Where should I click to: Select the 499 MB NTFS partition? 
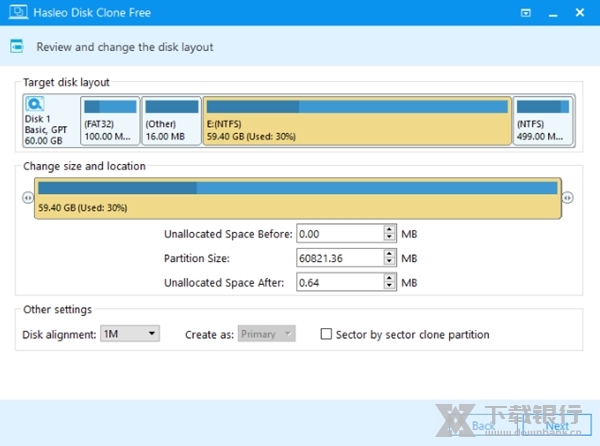point(543,121)
